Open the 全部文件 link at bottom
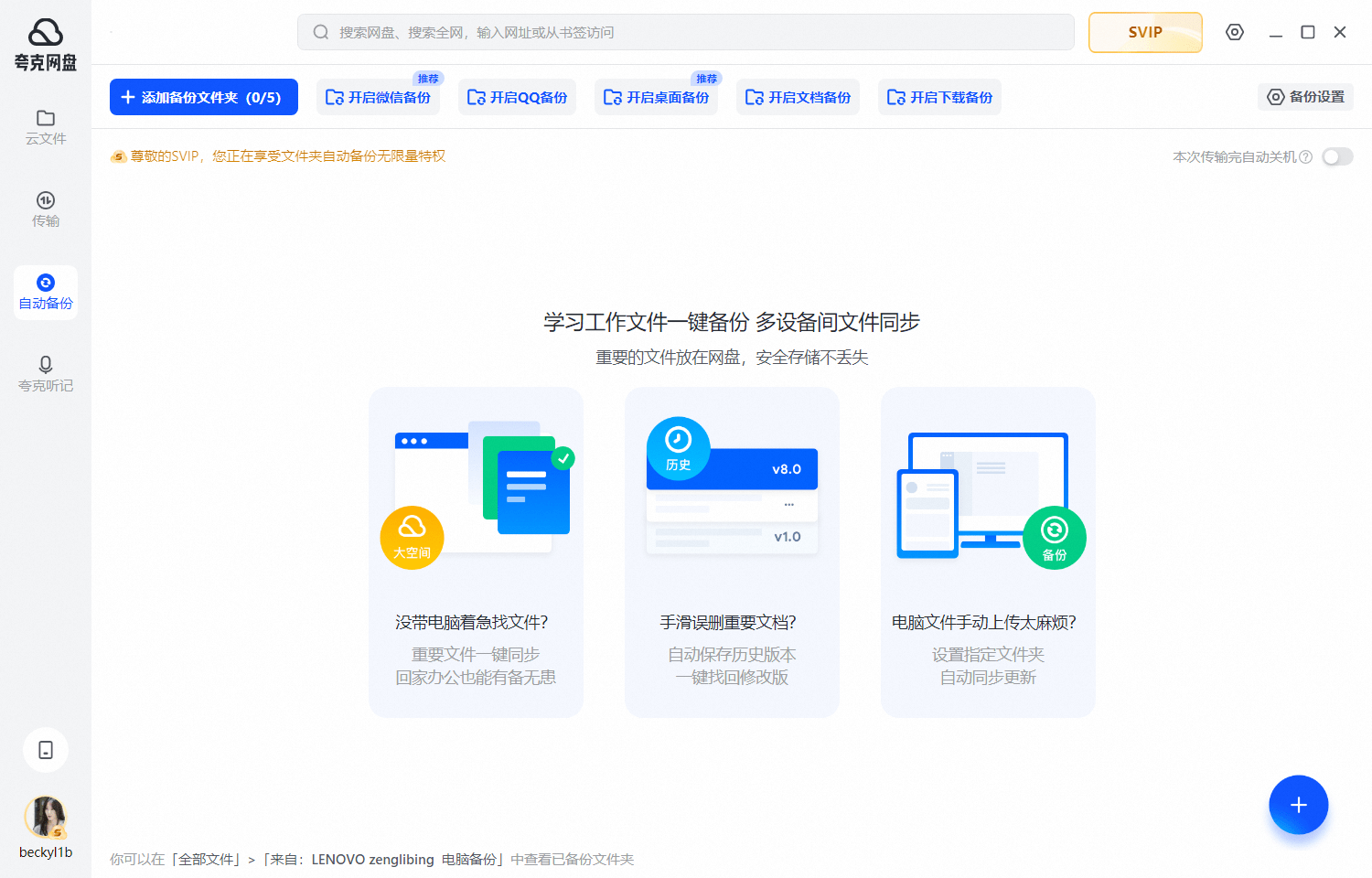 tap(206, 859)
